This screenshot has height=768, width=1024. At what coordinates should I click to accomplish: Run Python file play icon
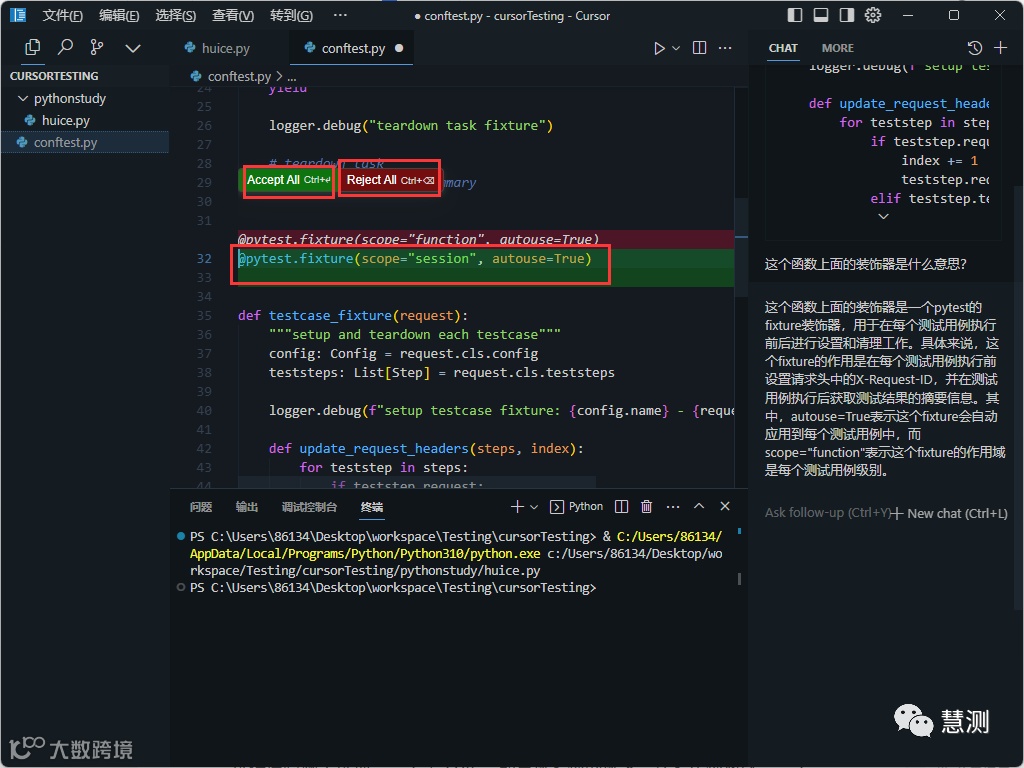point(660,48)
